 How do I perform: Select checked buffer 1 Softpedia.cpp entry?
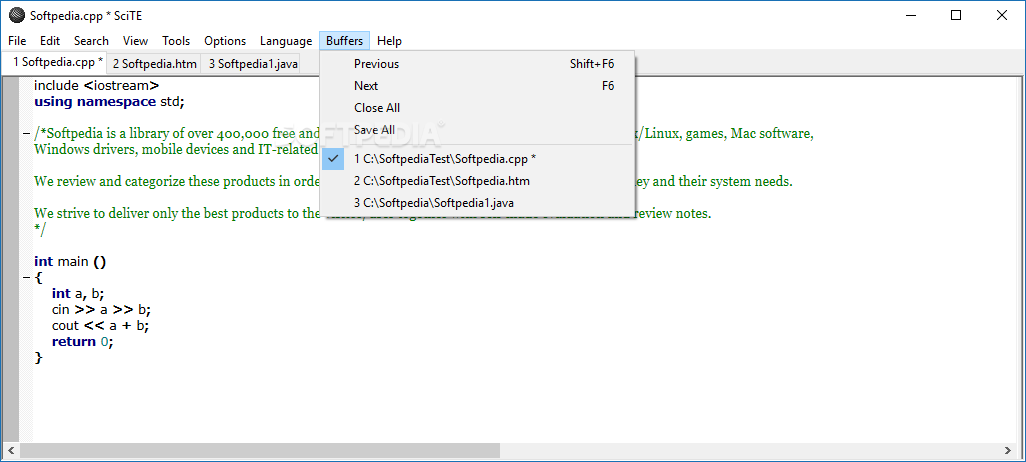point(477,158)
